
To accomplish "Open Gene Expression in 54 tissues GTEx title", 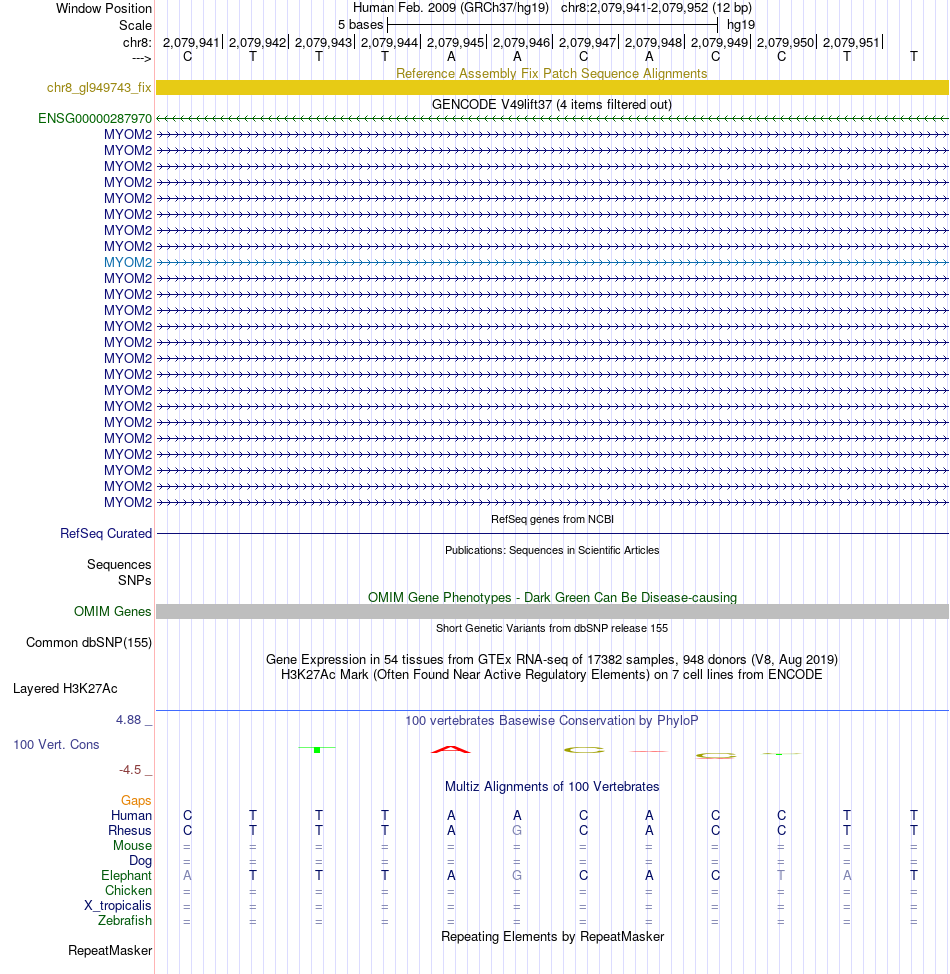I will tap(552, 660).
